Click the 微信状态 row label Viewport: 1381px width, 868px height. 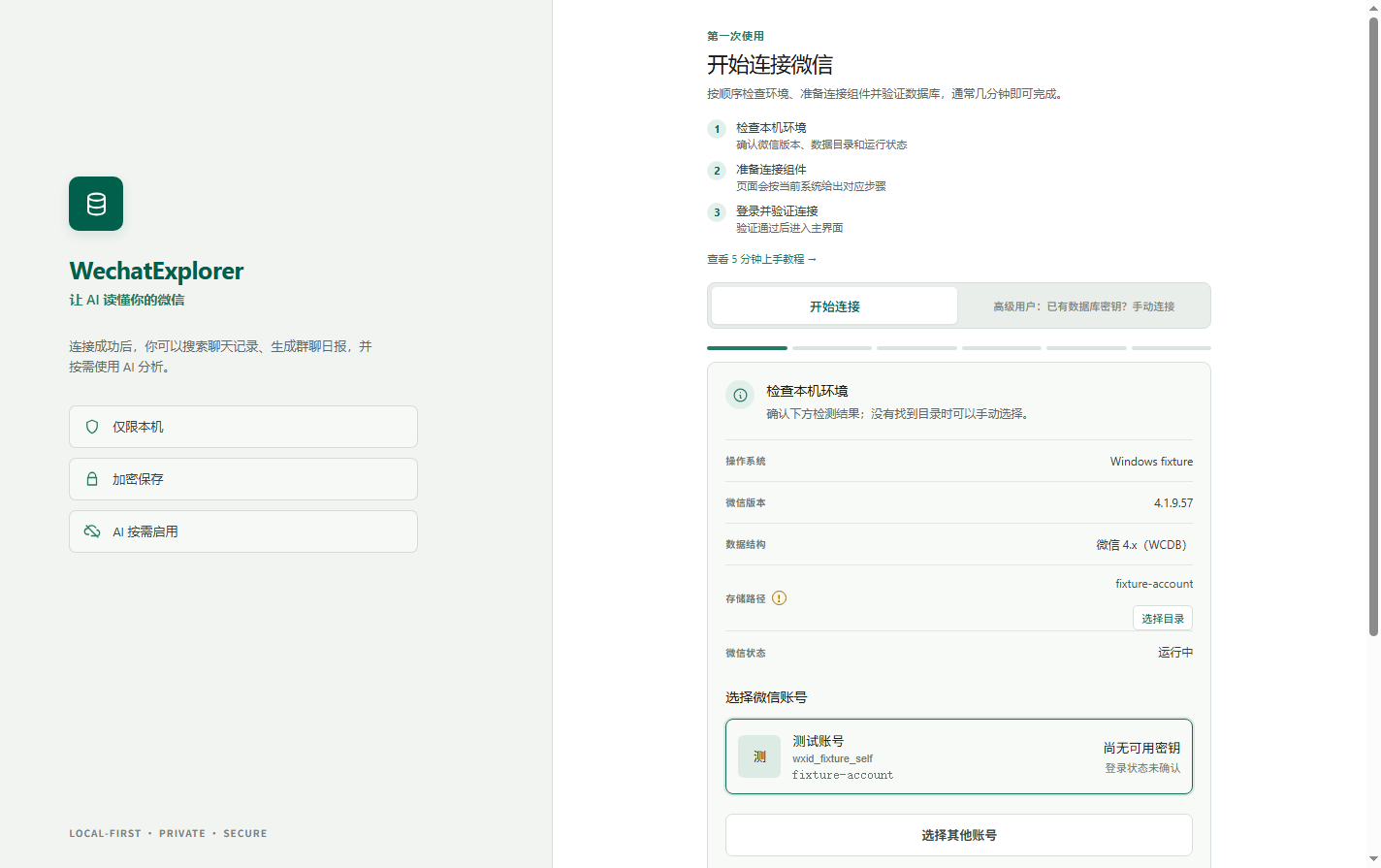[x=746, y=653]
